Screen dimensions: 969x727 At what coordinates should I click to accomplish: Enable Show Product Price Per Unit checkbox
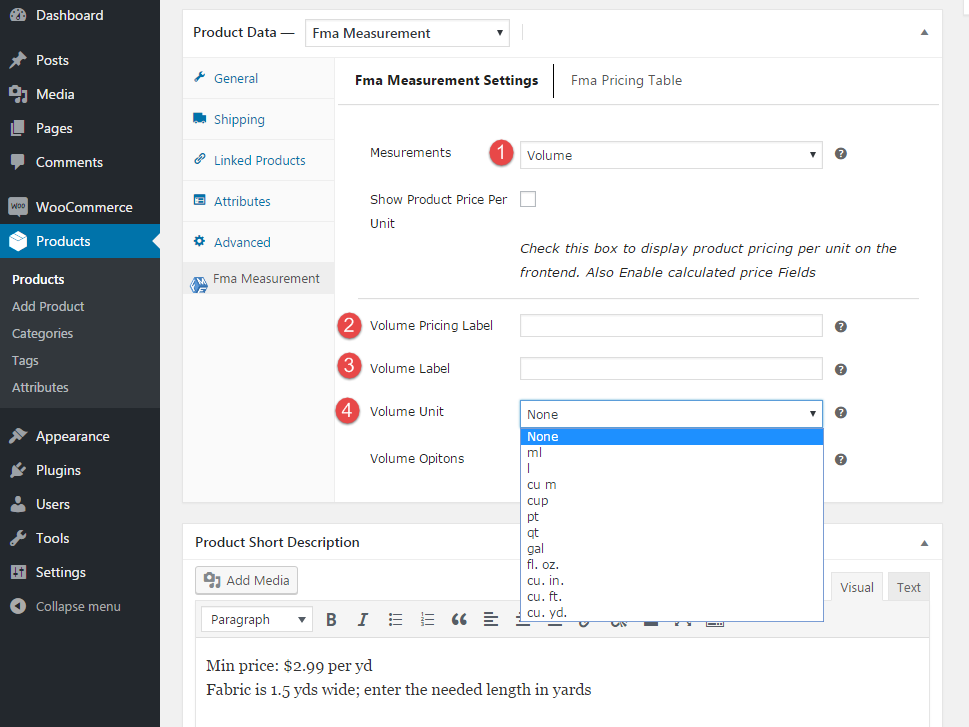[x=528, y=199]
